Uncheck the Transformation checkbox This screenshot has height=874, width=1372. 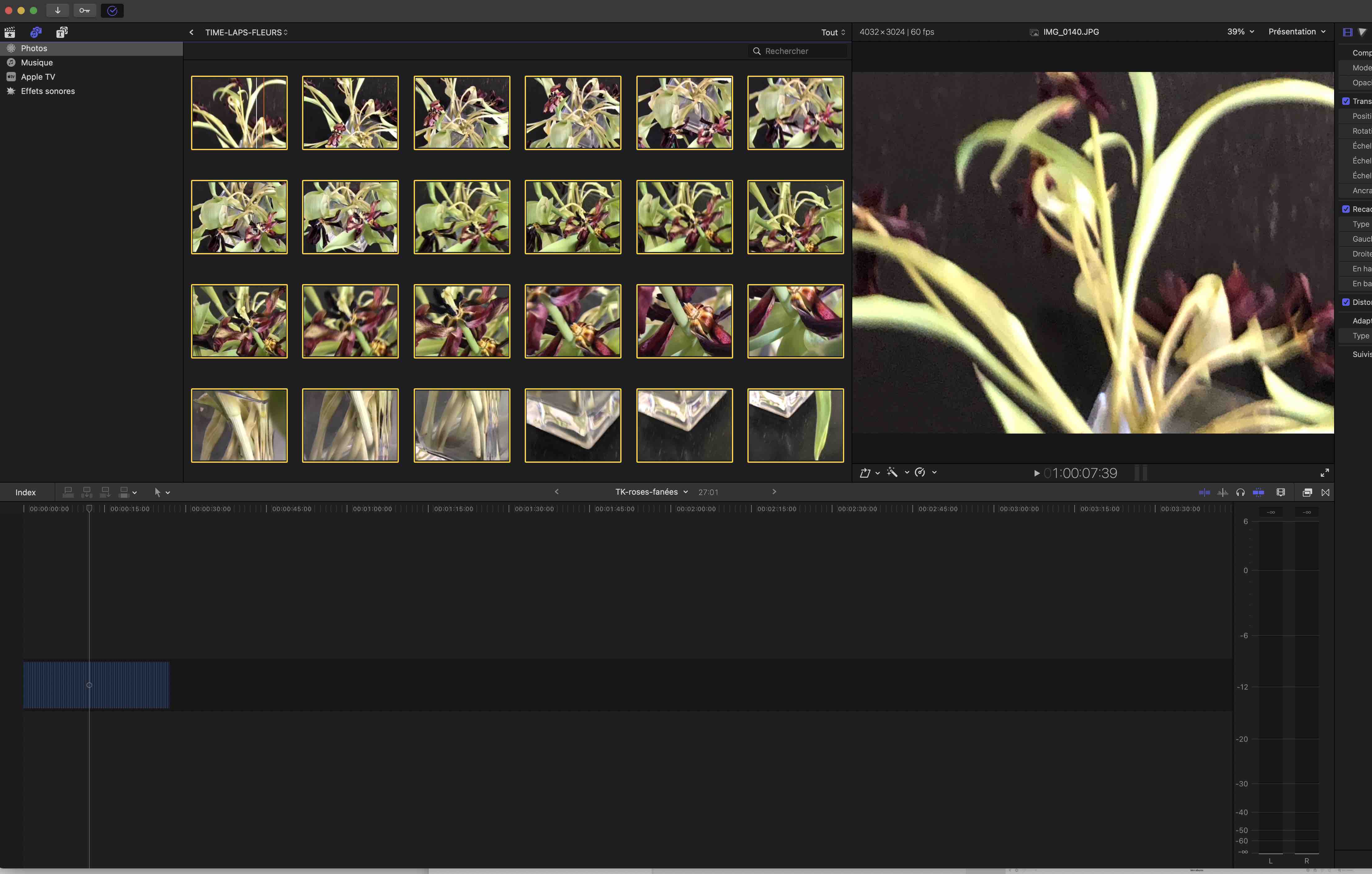coord(1346,101)
